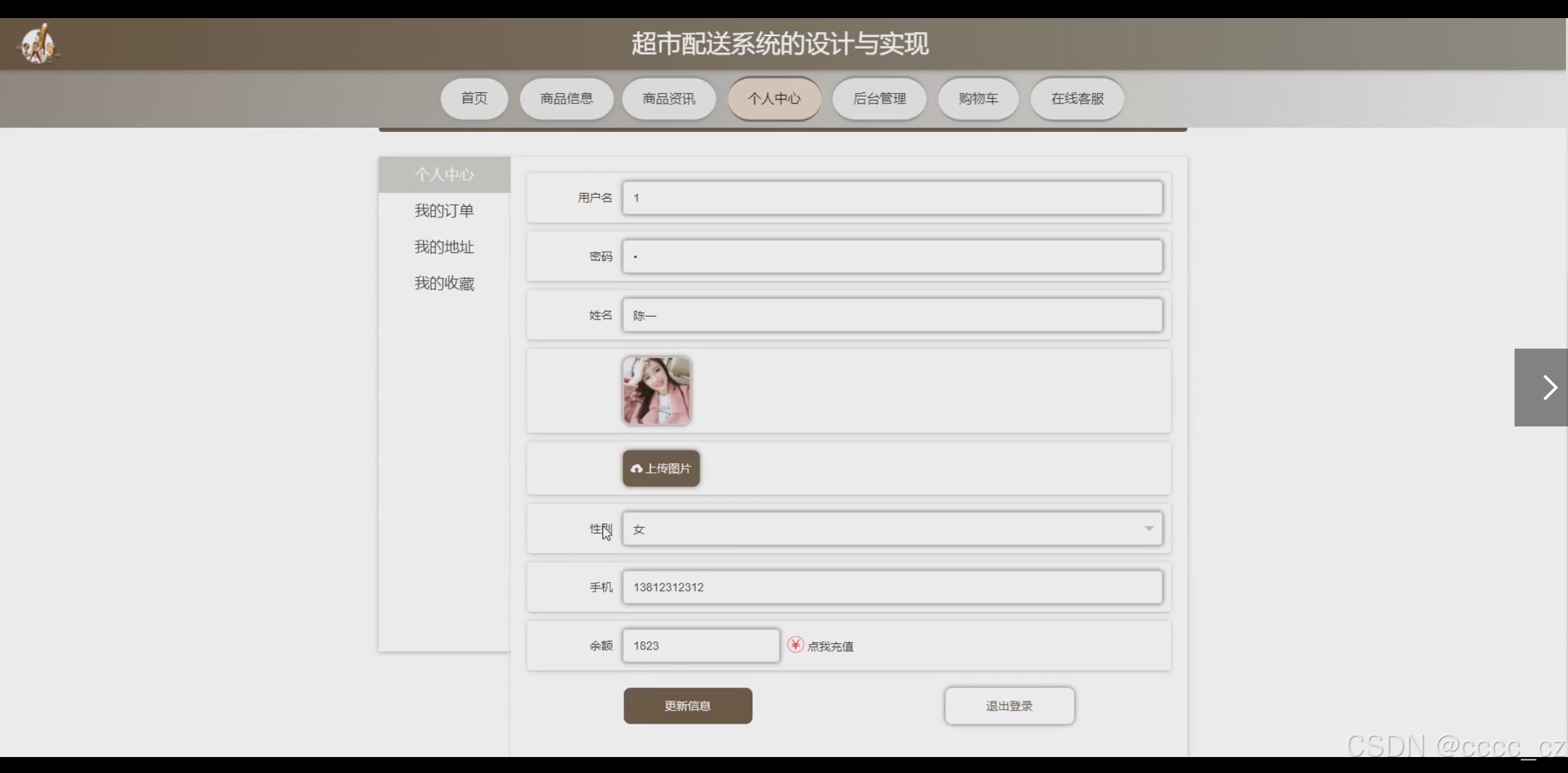This screenshot has height=773, width=1568.
Task: Click the 退出登录 logout button
Action: click(1009, 706)
